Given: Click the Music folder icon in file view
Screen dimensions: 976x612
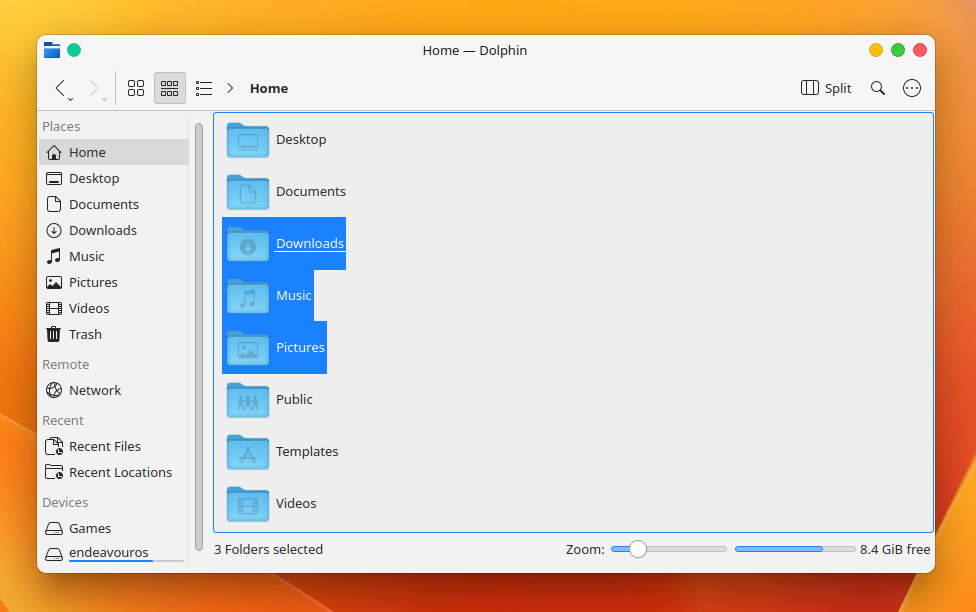Looking at the screenshot, I should coord(248,296).
